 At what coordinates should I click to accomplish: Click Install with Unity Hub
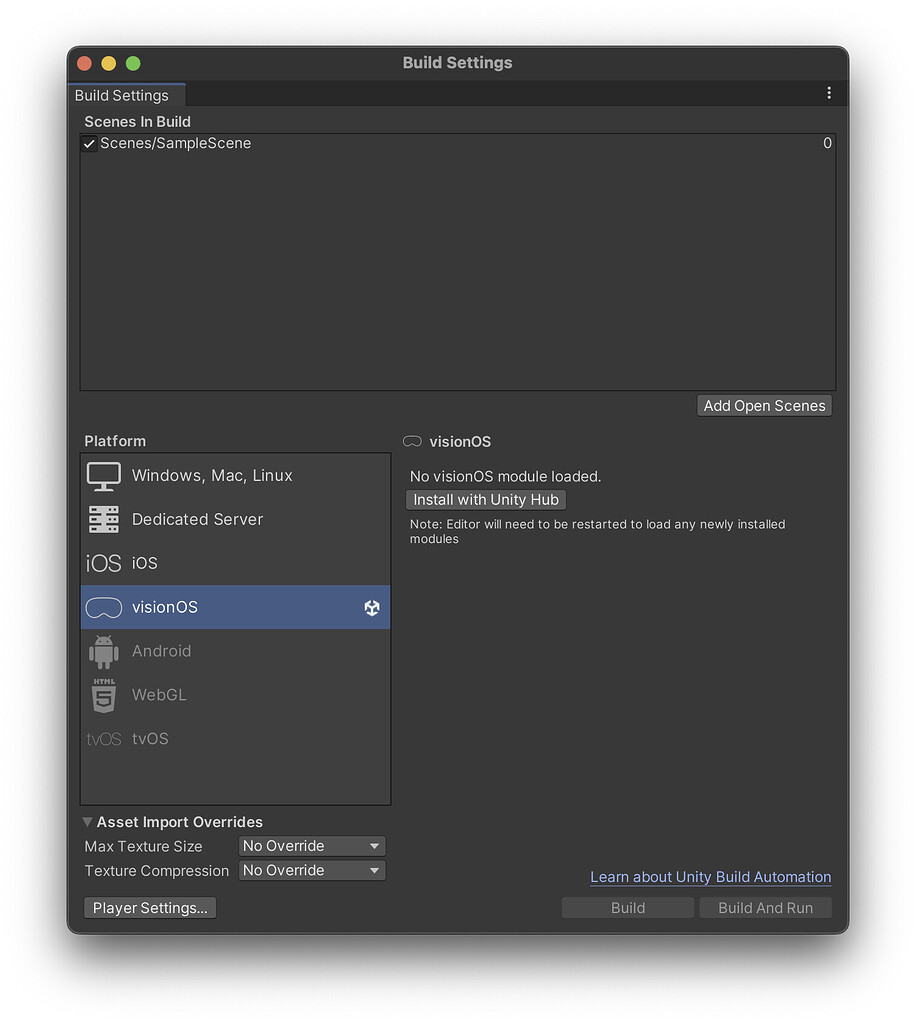coord(485,499)
